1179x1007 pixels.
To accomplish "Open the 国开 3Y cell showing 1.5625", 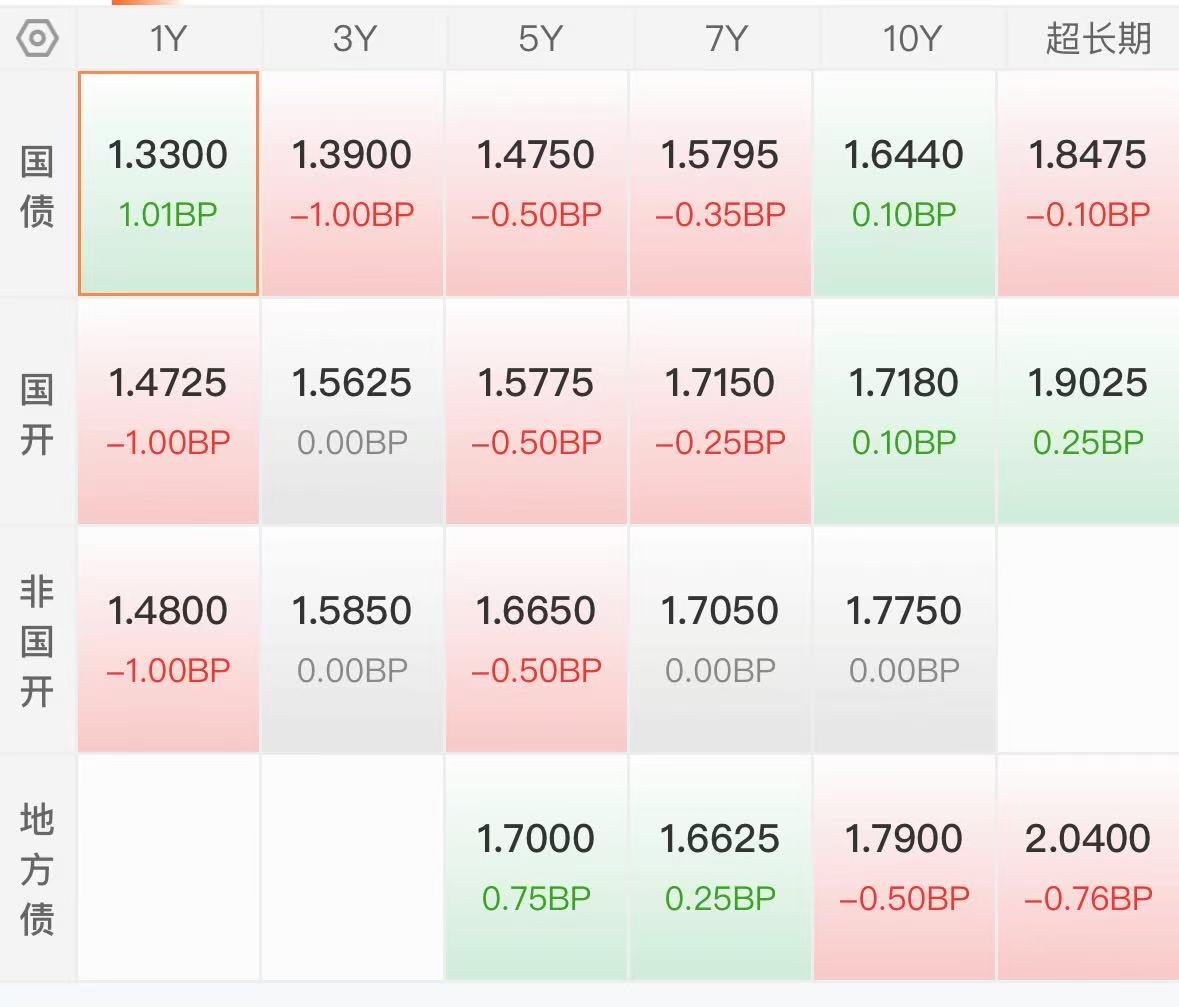I will click(353, 411).
